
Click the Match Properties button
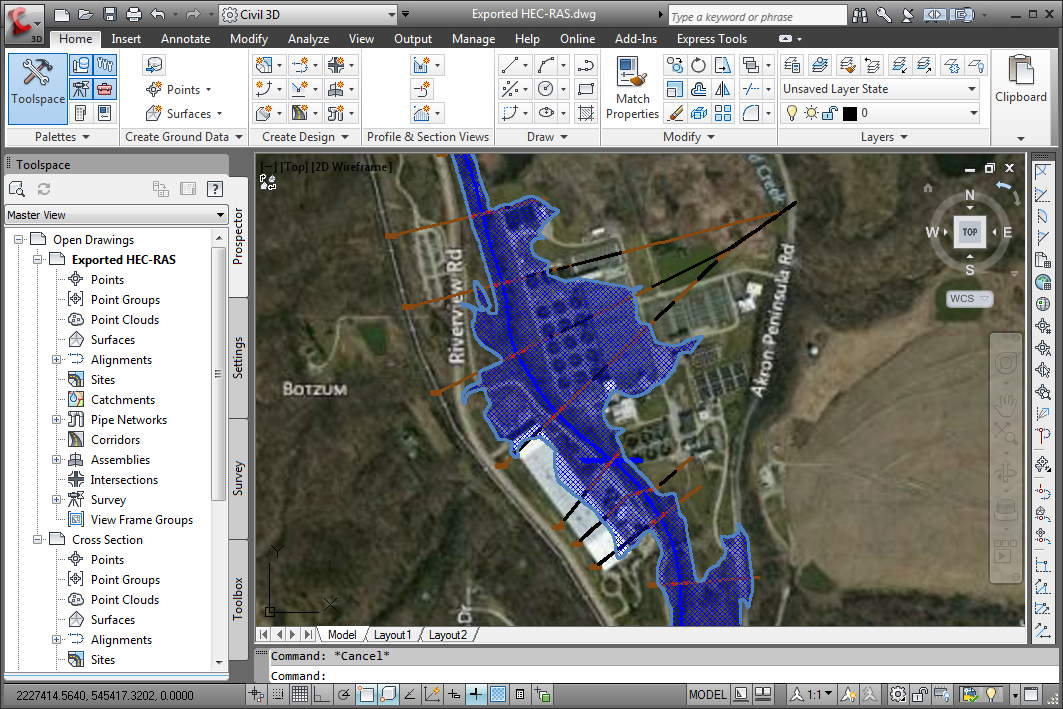pyautogui.click(x=632, y=89)
